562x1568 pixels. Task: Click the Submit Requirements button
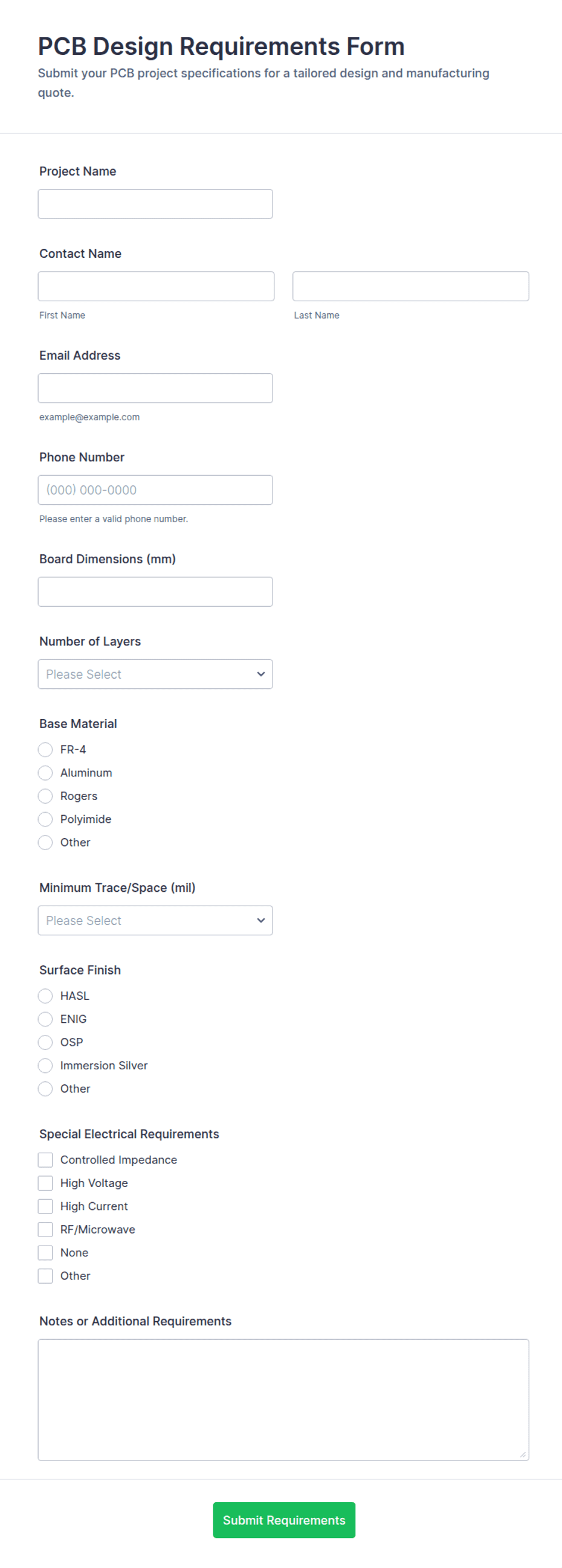(283, 1519)
